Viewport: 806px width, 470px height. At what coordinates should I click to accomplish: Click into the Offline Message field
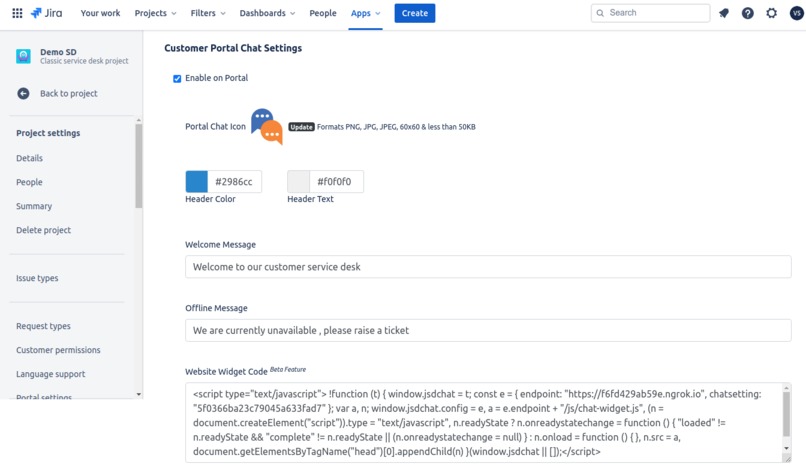click(x=488, y=330)
